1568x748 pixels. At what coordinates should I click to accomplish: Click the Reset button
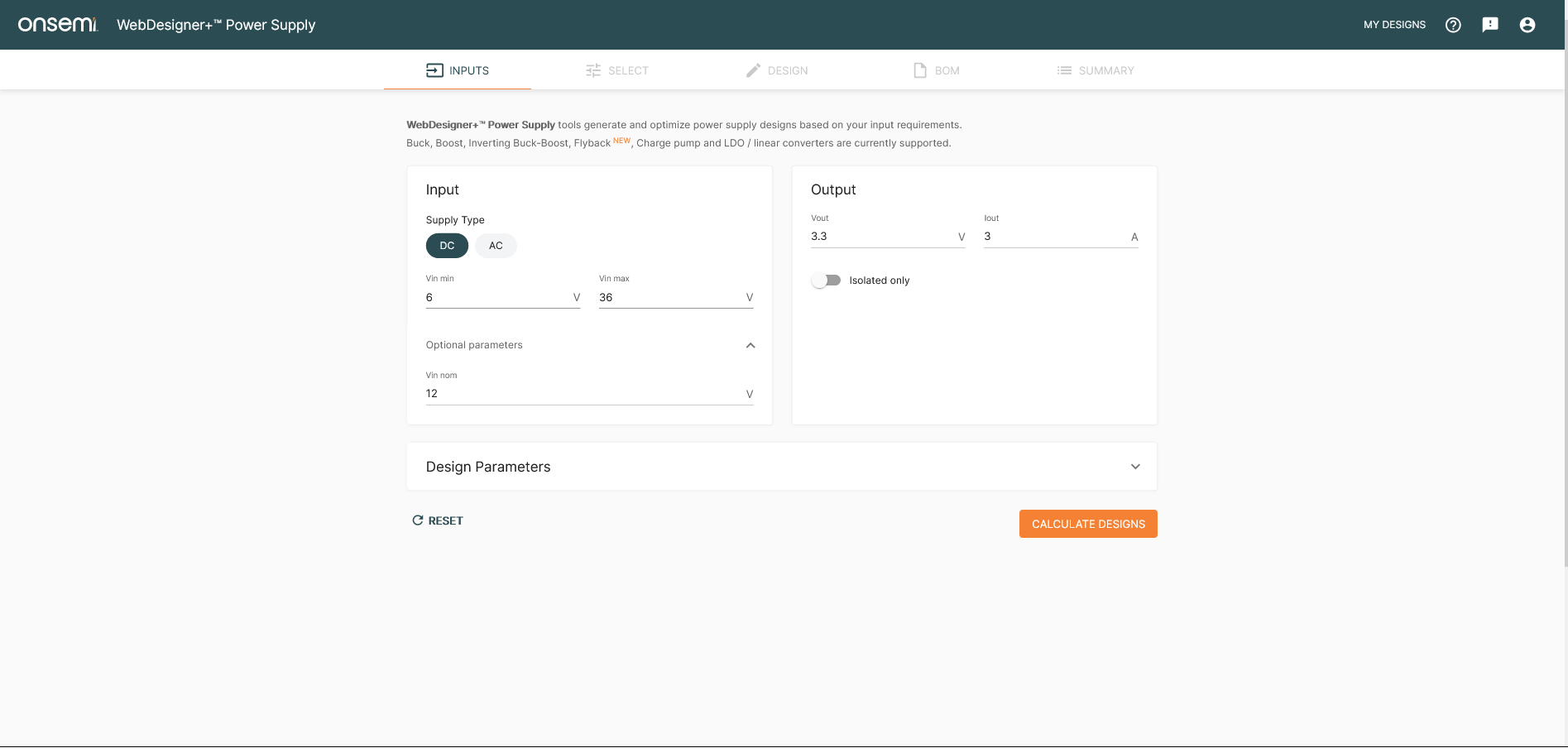click(x=438, y=520)
